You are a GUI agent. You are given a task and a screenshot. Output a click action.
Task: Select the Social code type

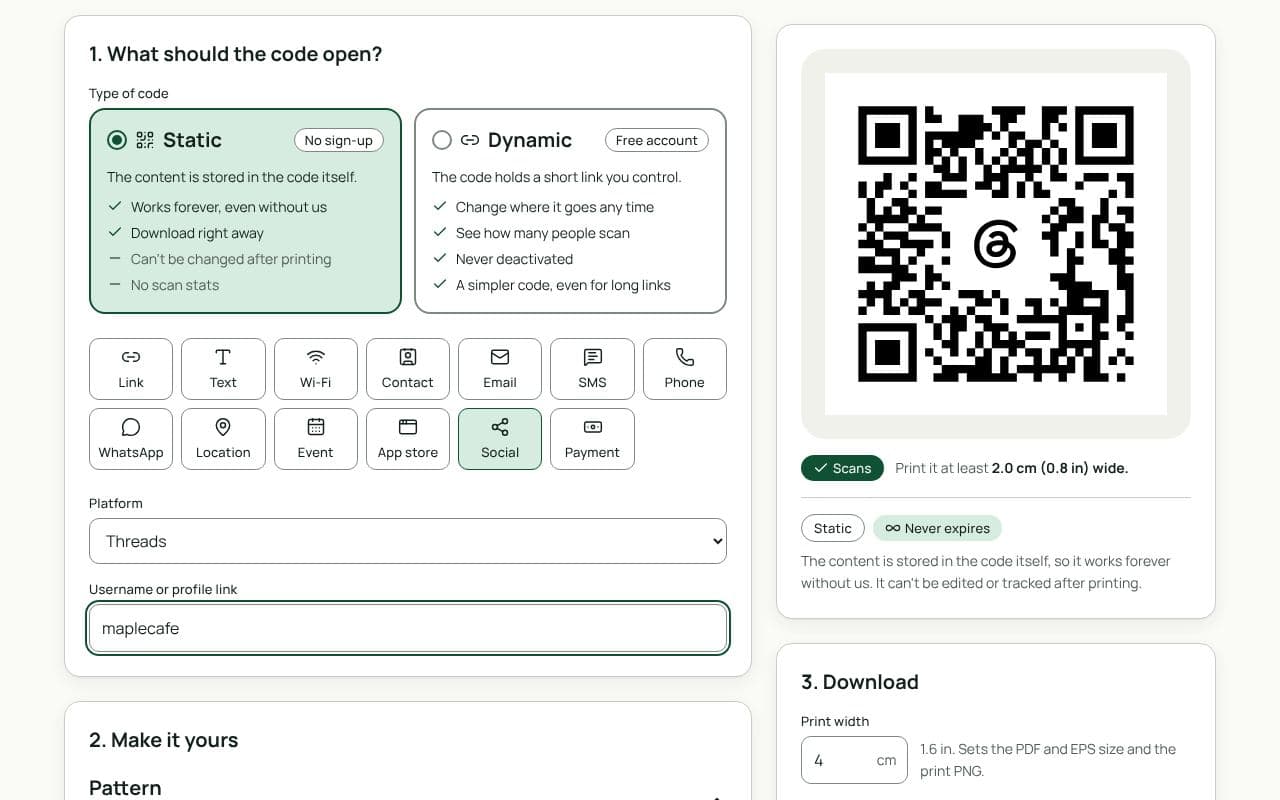point(500,439)
